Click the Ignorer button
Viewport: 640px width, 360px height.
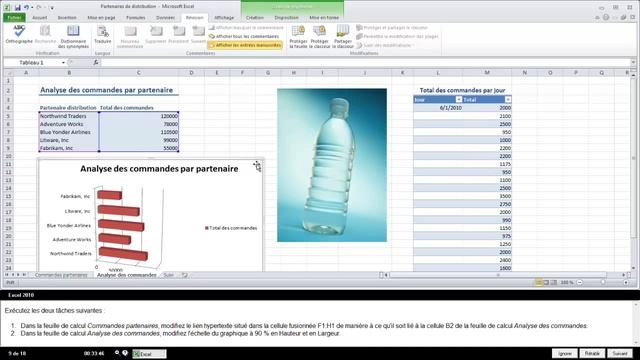click(x=565, y=353)
